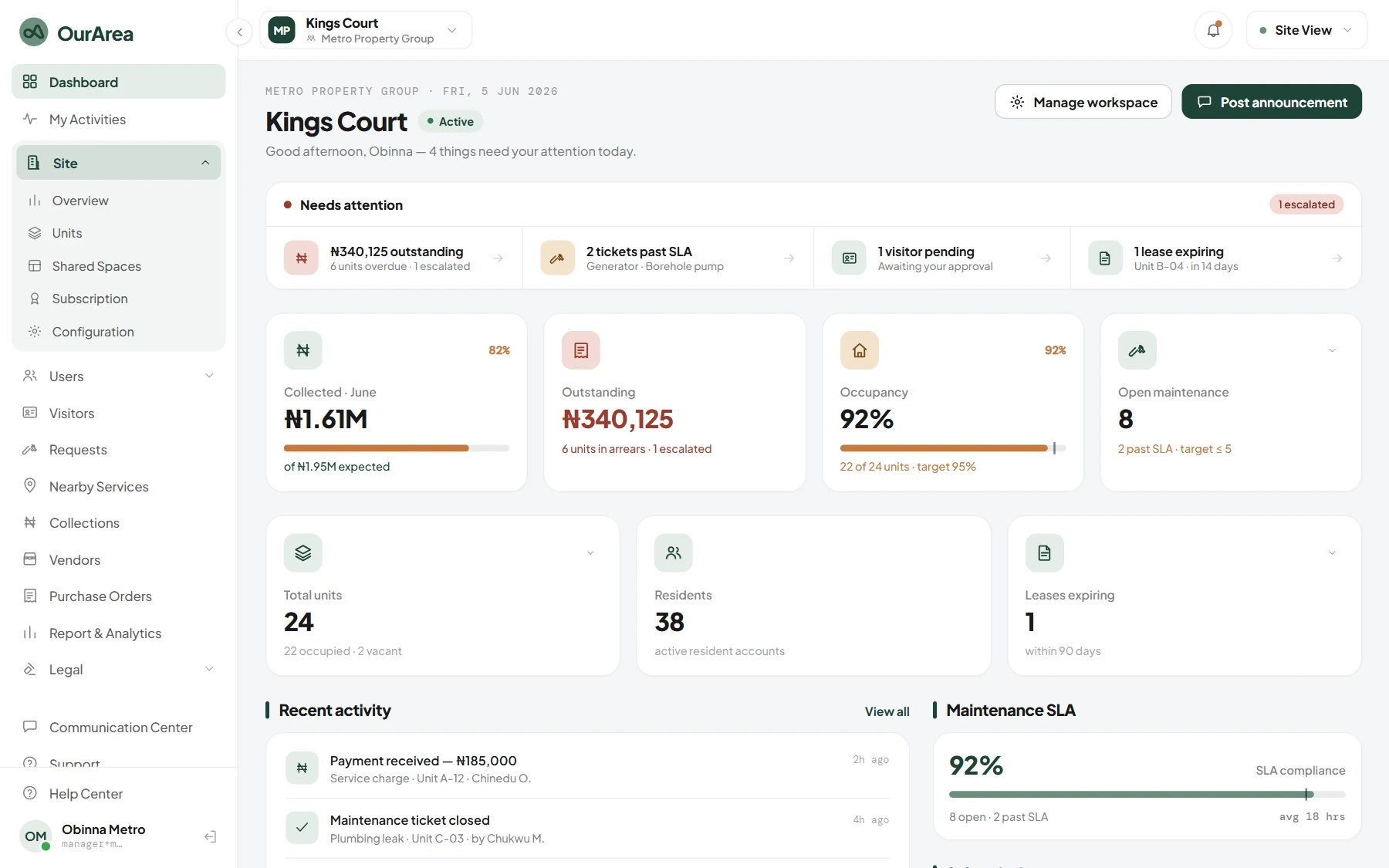Click the document icon on Leases expiring card

pos(1045,552)
